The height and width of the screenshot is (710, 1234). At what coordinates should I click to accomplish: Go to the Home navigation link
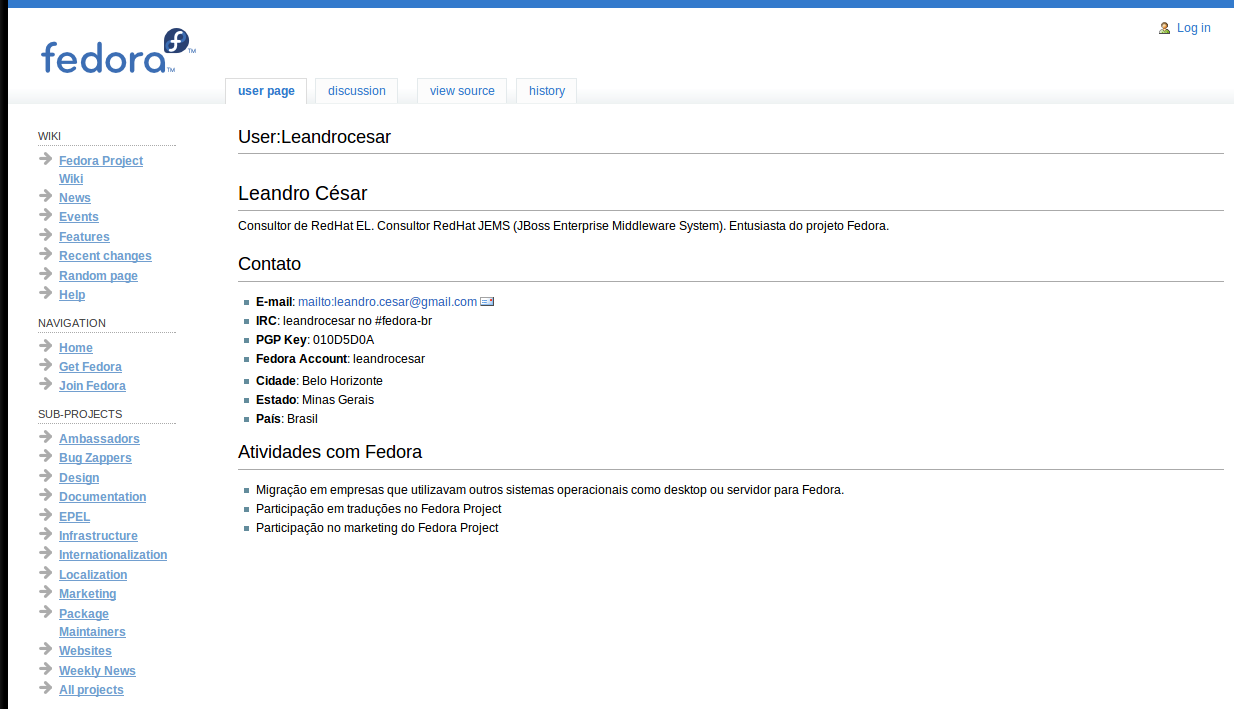click(76, 348)
